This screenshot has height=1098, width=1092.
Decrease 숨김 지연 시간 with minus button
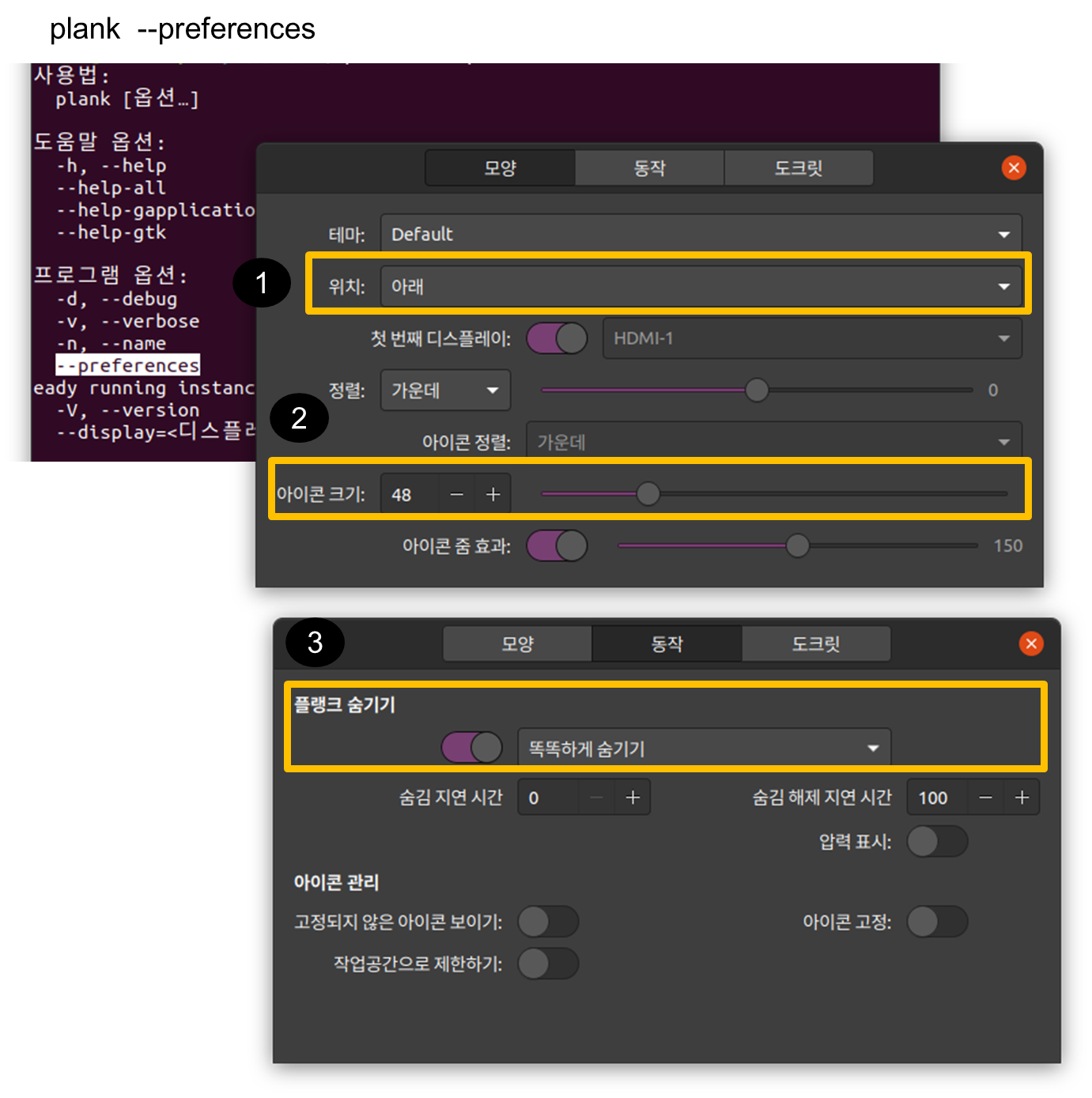597,798
